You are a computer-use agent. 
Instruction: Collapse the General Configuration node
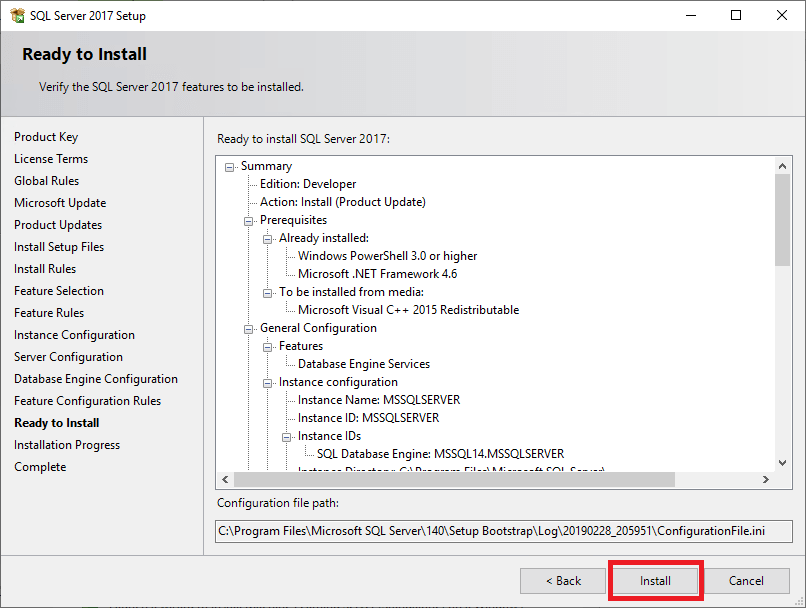[249, 329]
